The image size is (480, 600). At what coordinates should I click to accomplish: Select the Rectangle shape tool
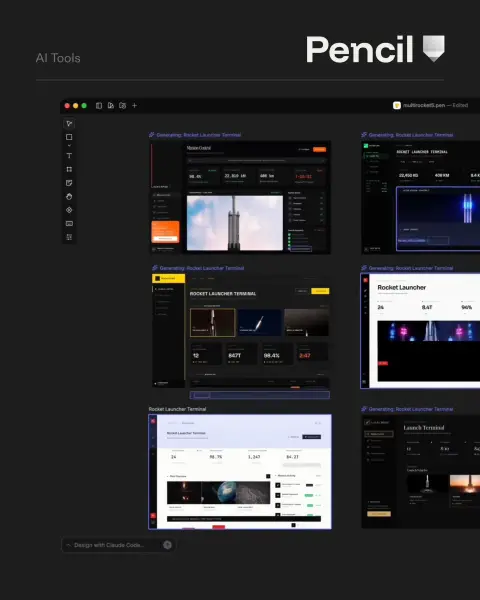69,137
